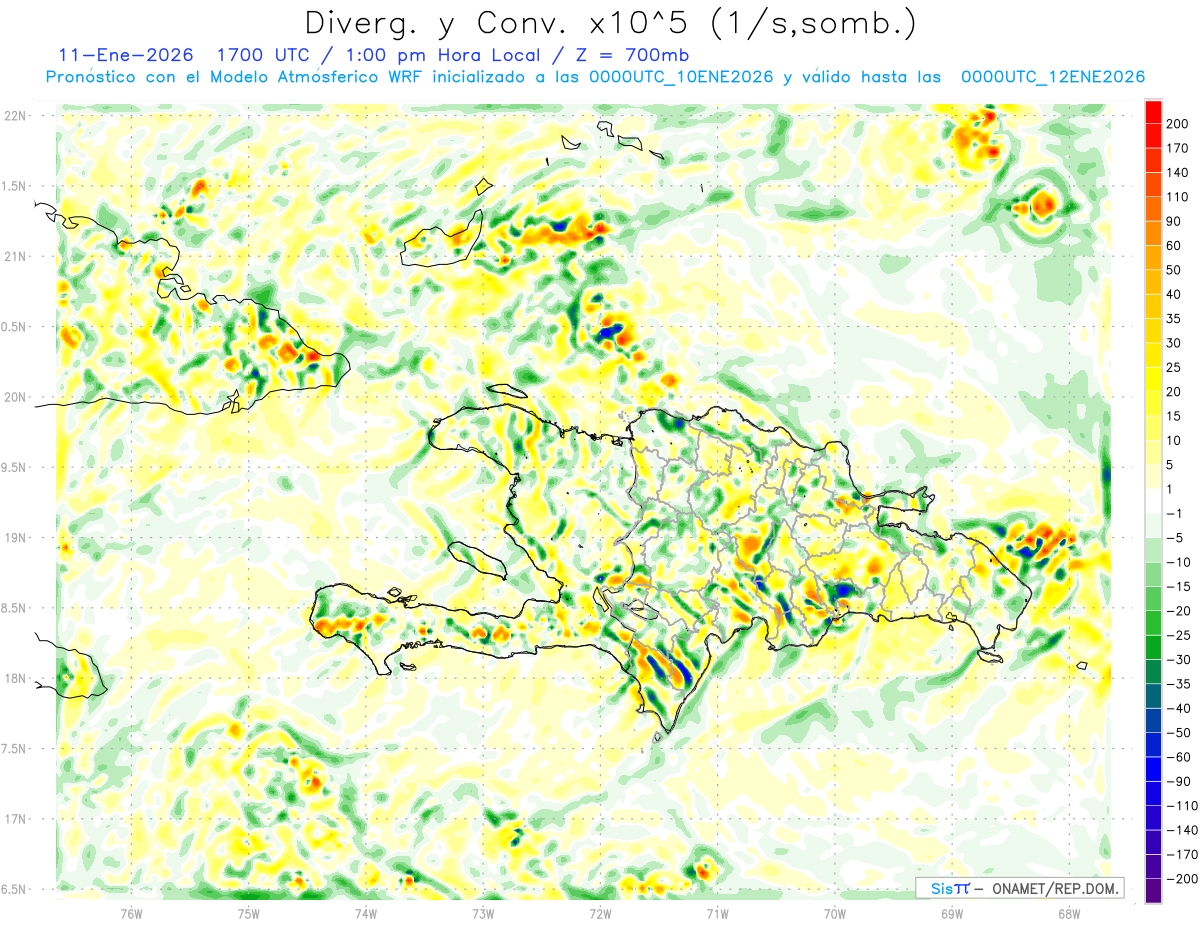This screenshot has height=927, width=1200.
Task: Click the '50' positive color scale value
Action: [x=1174, y=270]
